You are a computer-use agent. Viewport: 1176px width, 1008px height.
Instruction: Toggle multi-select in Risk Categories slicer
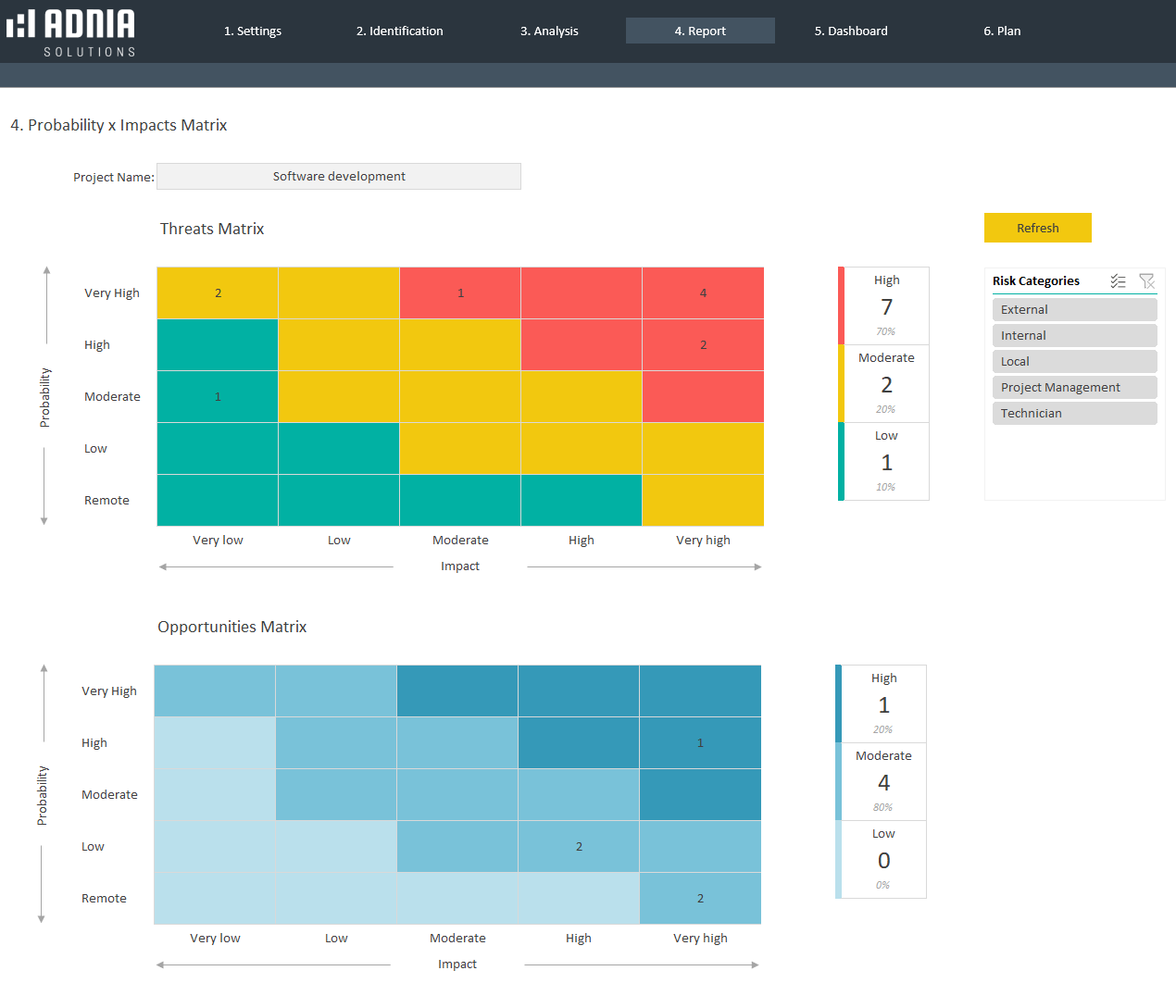pyautogui.click(x=1118, y=281)
